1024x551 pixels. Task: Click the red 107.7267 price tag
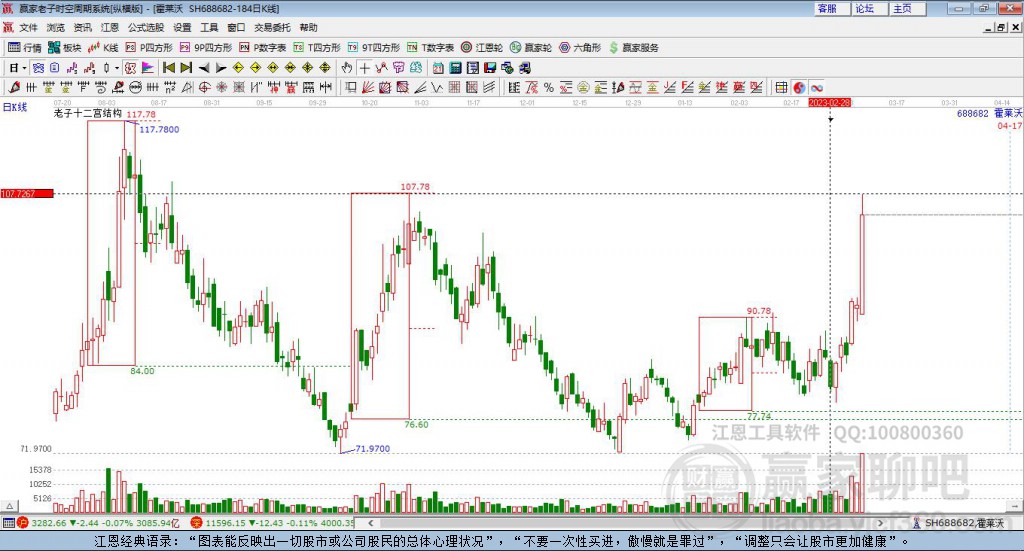pos(27,193)
